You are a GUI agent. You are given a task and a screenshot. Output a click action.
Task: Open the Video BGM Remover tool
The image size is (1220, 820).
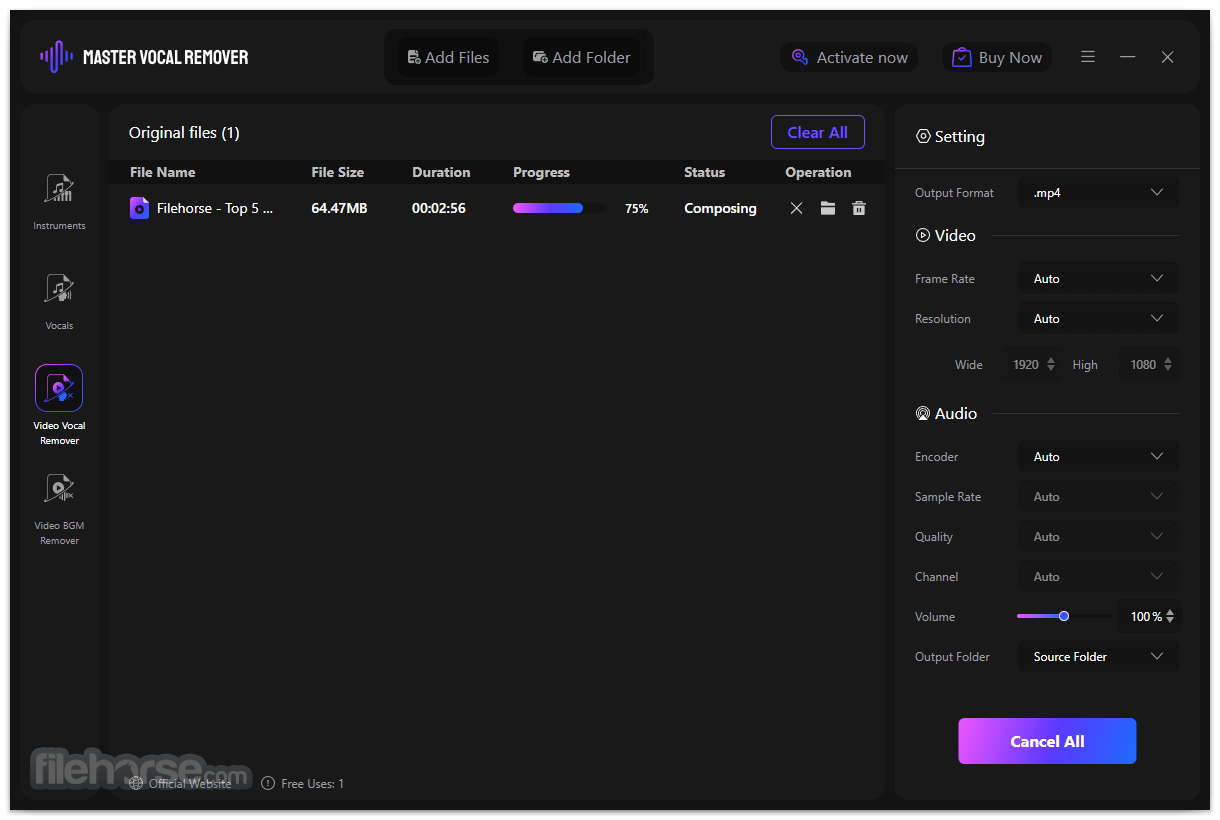point(59,508)
